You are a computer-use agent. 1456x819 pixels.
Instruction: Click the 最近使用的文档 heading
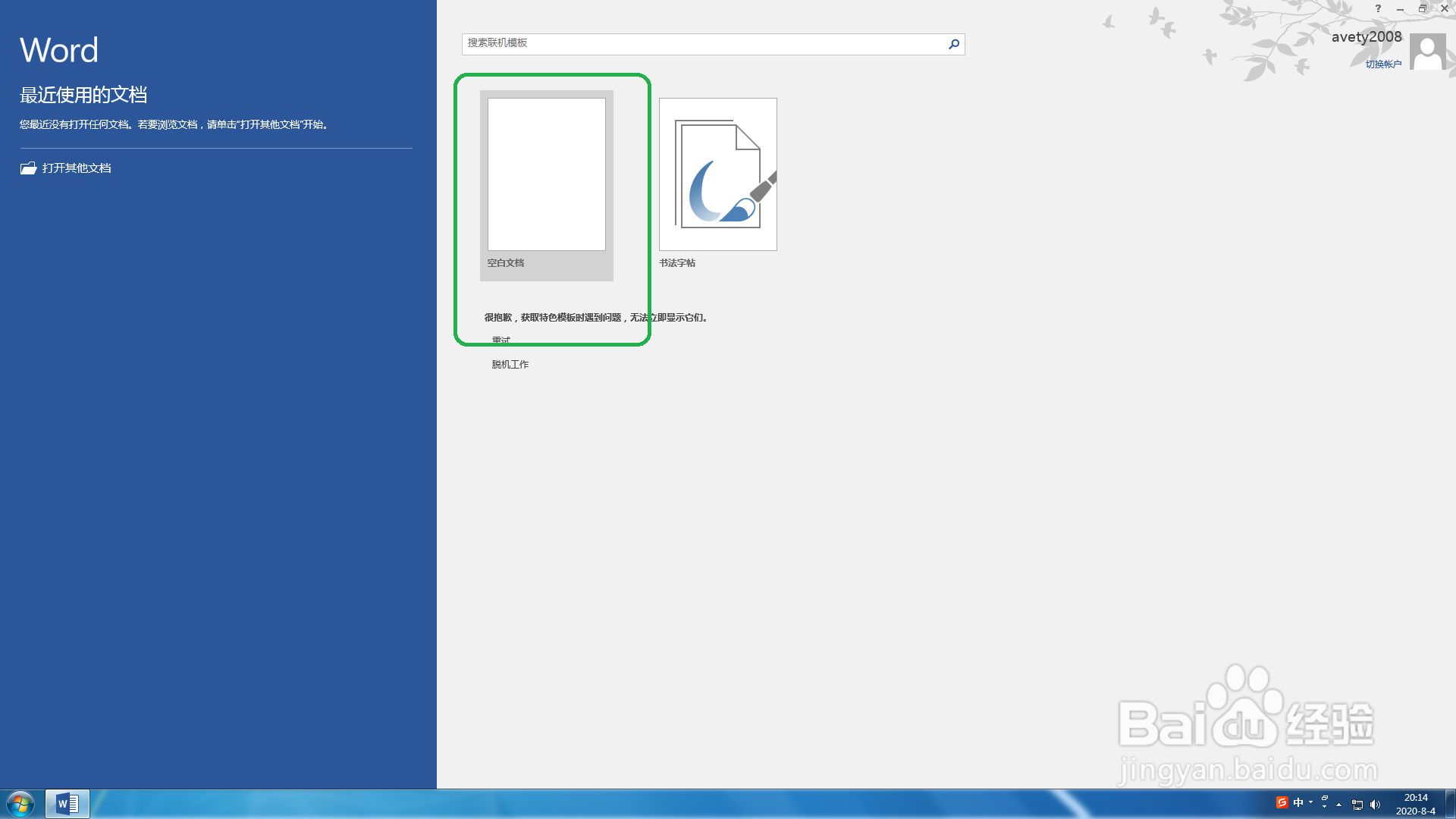click(x=83, y=95)
